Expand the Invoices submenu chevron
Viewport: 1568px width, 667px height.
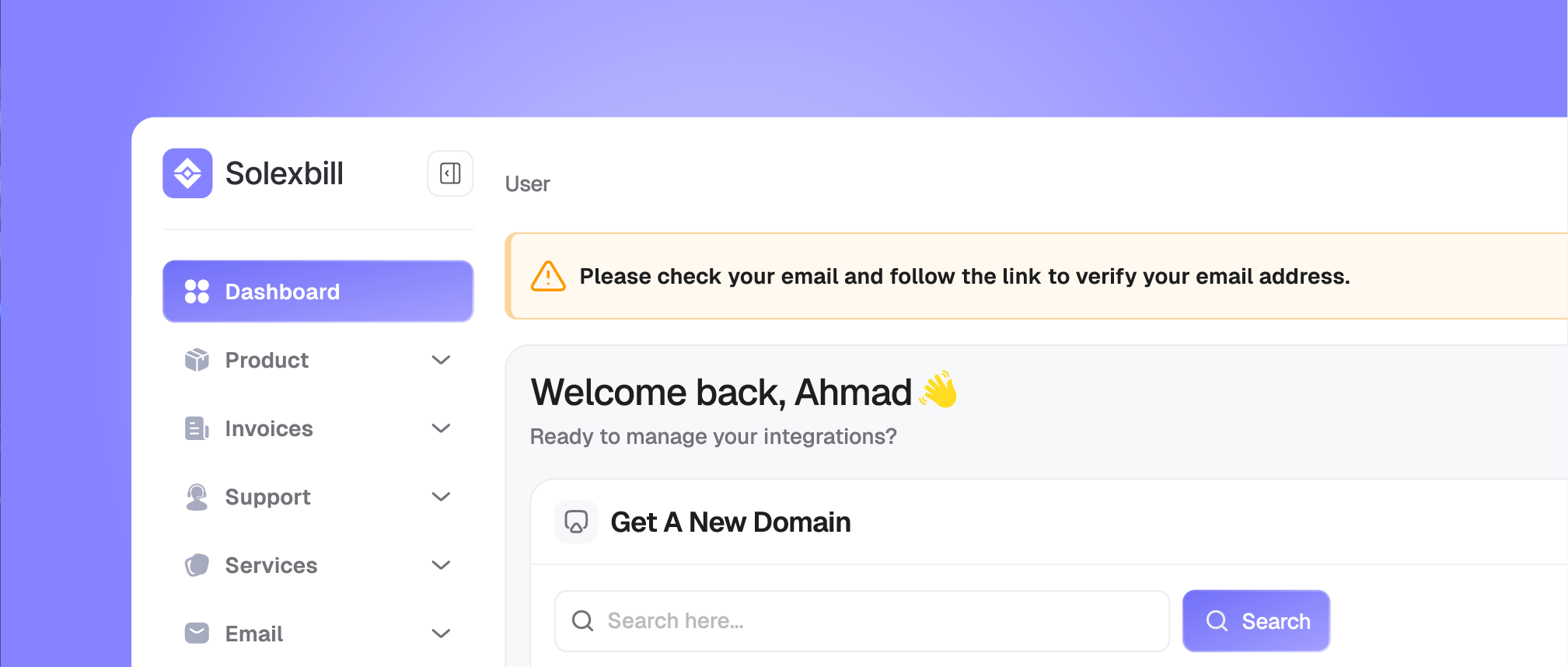441,428
